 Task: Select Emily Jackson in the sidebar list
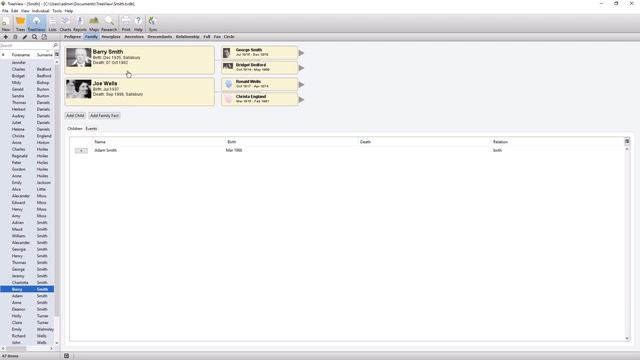point(27,182)
